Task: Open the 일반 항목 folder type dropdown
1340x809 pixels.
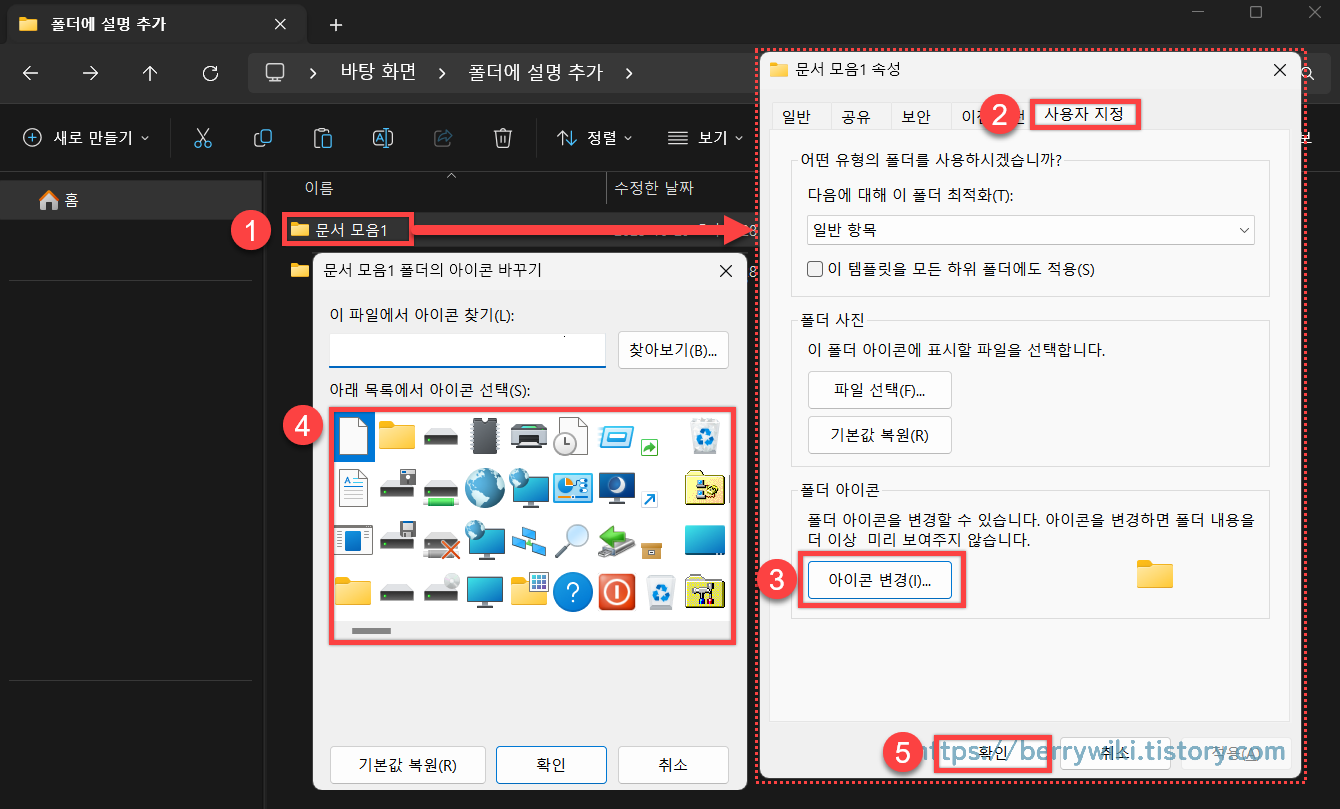Action: click(1030, 230)
